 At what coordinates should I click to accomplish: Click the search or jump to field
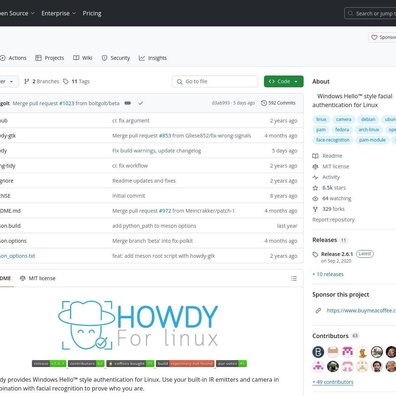point(370,14)
